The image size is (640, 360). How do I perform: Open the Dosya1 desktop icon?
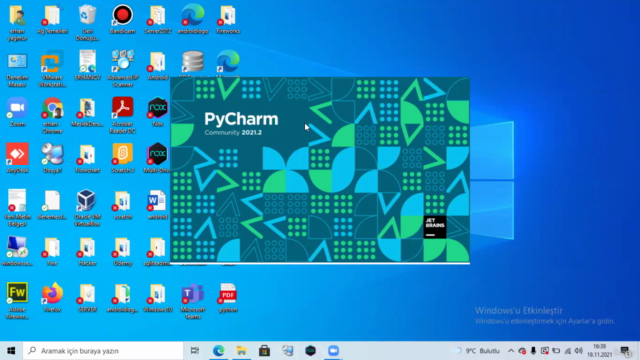52,158
